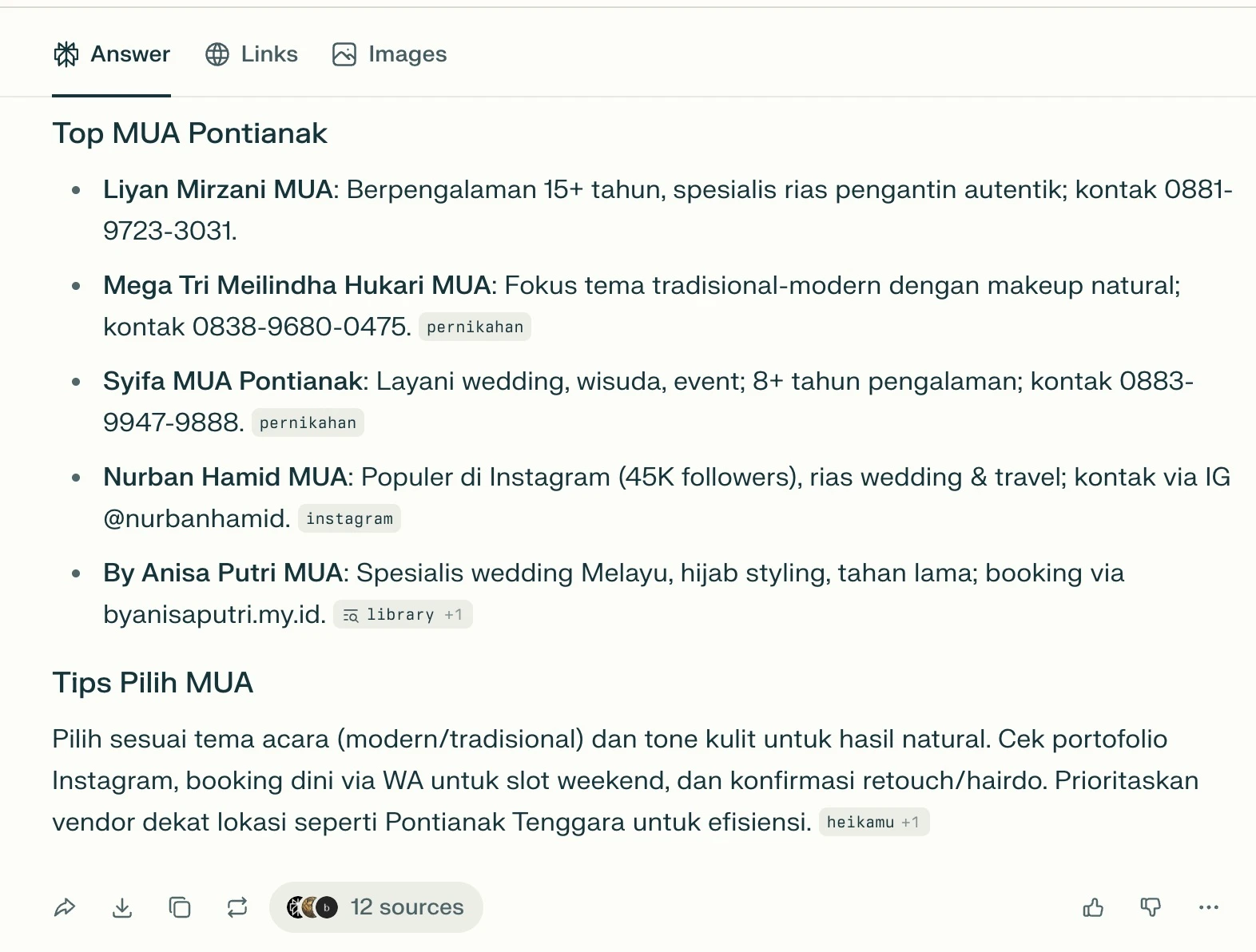This screenshot has height=952, width=1256.
Task: Copy the answer using the copy icon
Action: (180, 907)
